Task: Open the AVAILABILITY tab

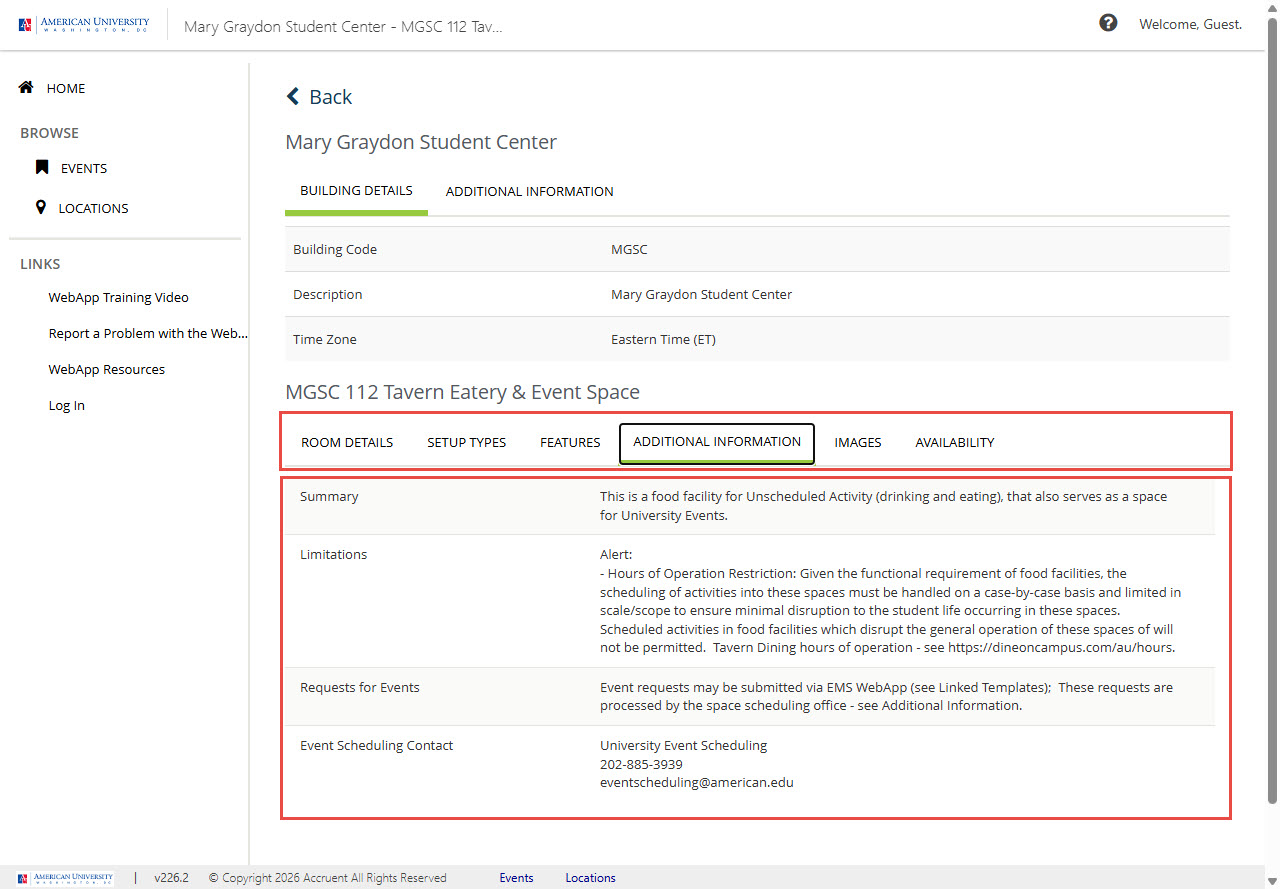Action: point(955,442)
